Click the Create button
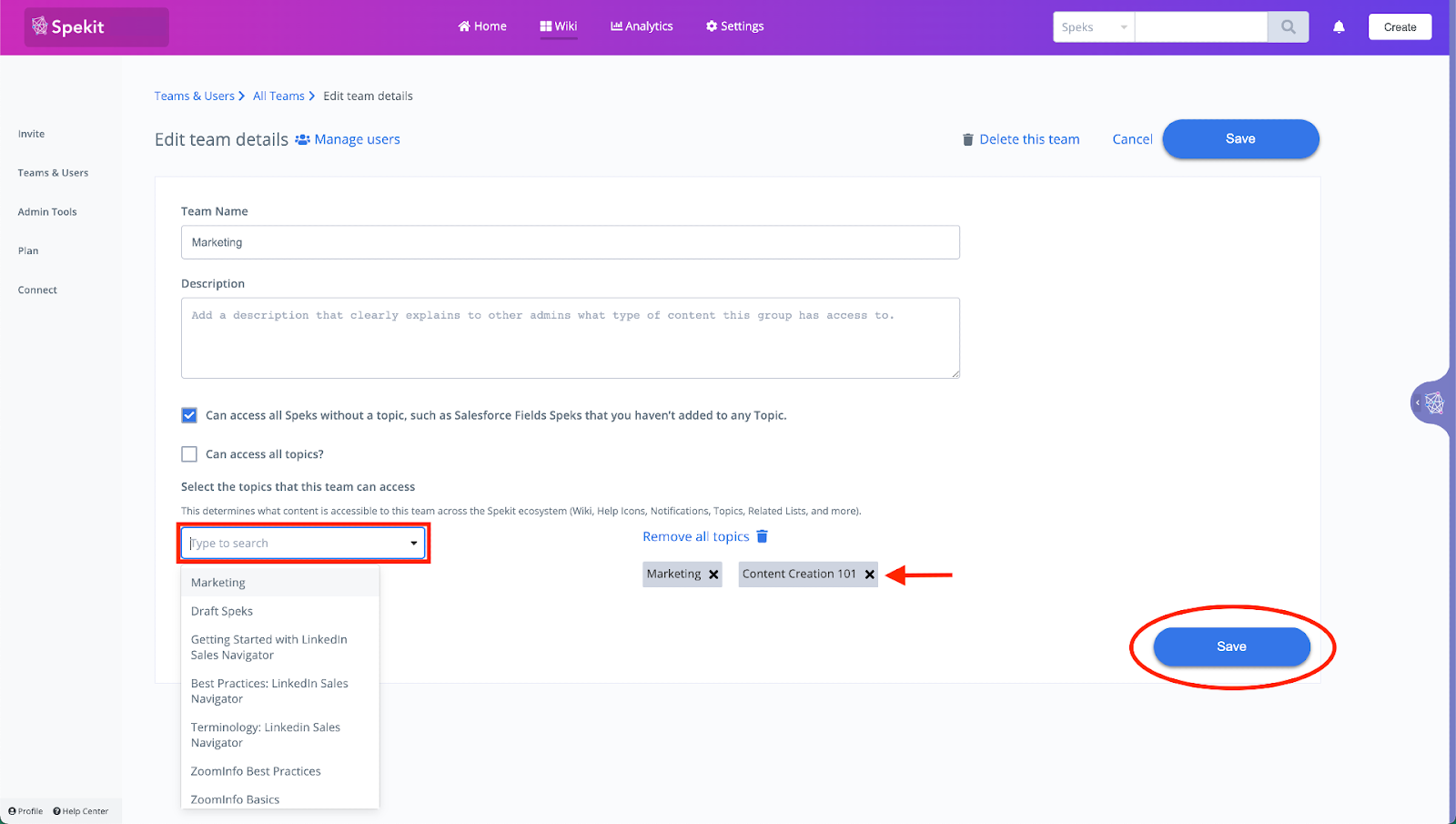This screenshot has width=1456, height=824. 1400,27
